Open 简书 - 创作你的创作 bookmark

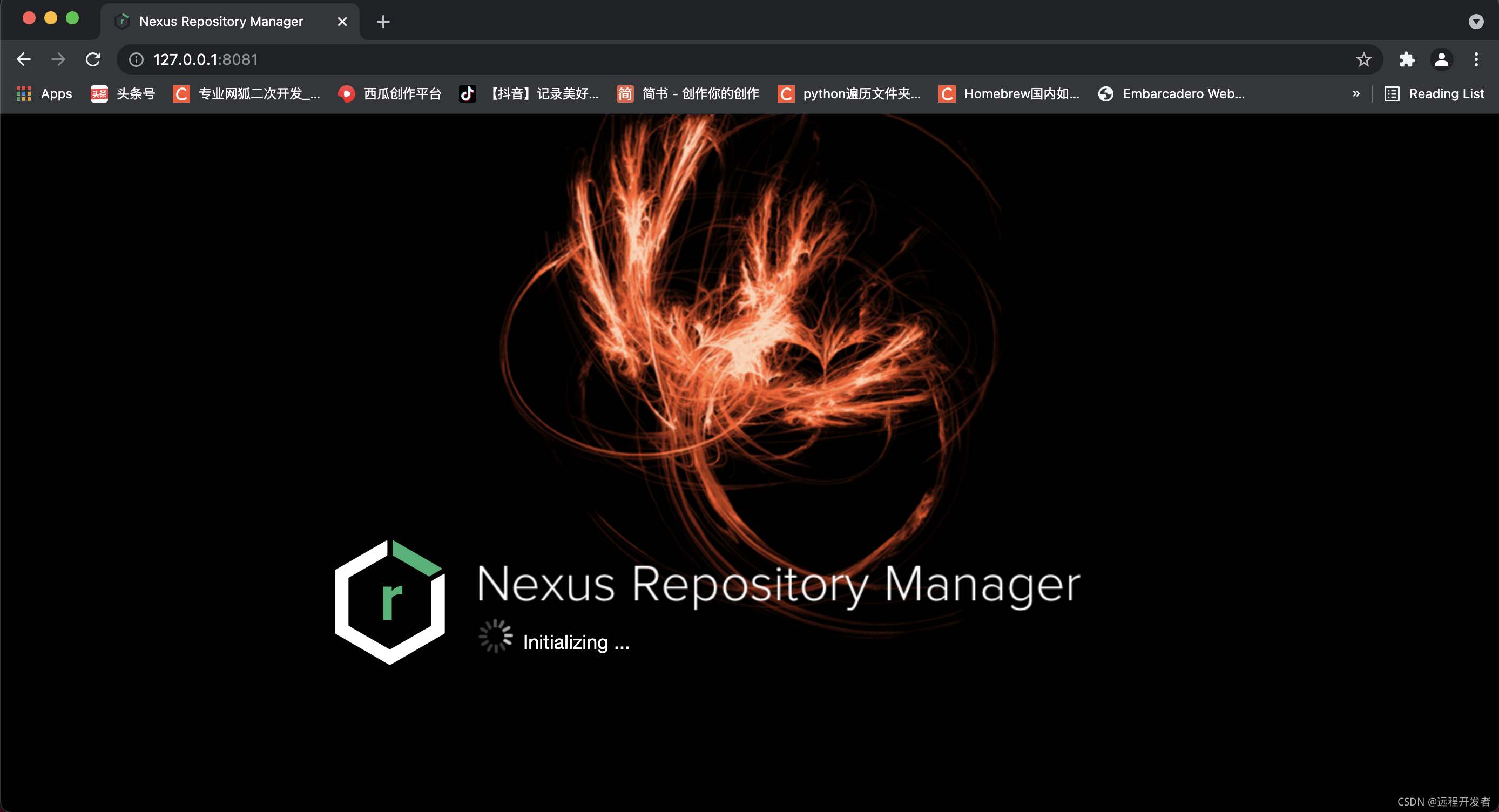pyautogui.click(x=688, y=93)
